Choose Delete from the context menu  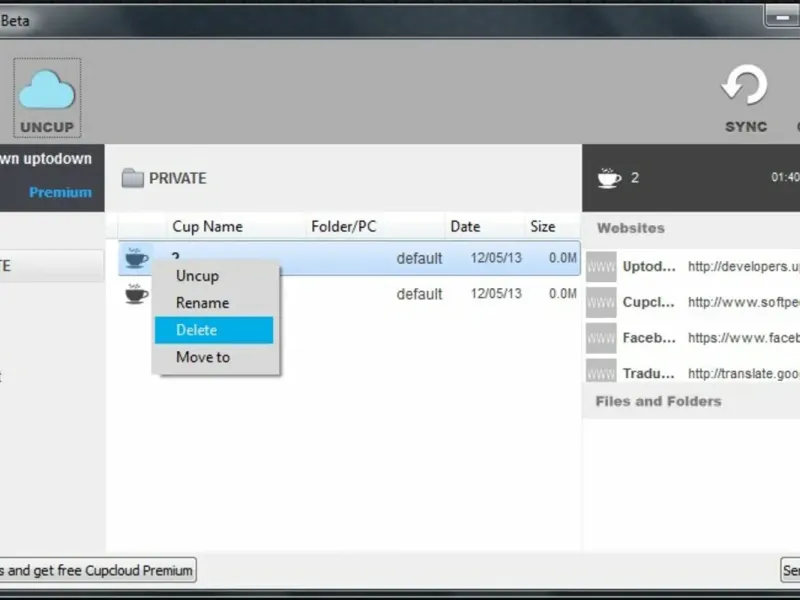click(x=214, y=330)
